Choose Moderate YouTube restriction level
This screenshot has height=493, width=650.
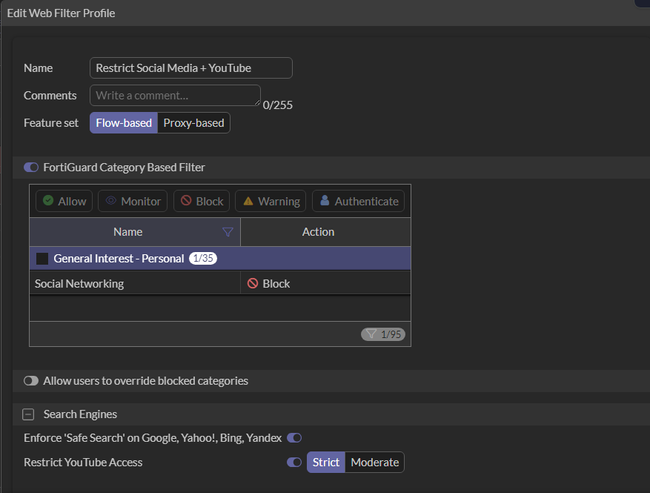(x=375, y=462)
